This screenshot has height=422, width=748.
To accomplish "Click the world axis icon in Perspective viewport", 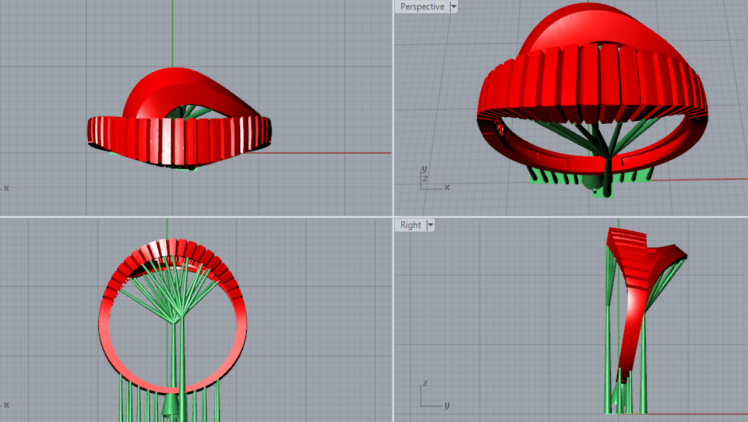I will [x=428, y=180].
